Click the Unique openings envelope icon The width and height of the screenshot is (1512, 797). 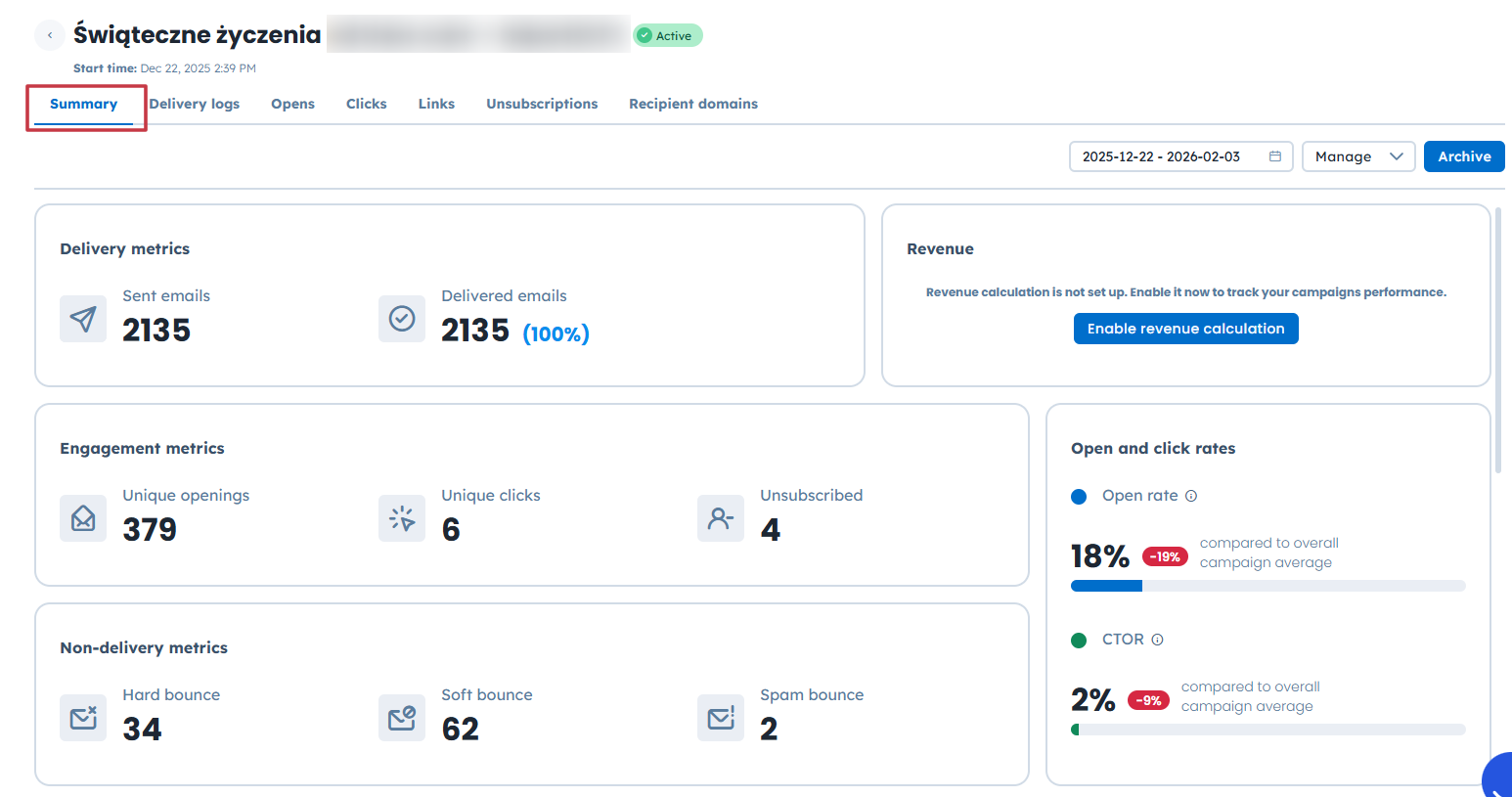pos(83,518)
